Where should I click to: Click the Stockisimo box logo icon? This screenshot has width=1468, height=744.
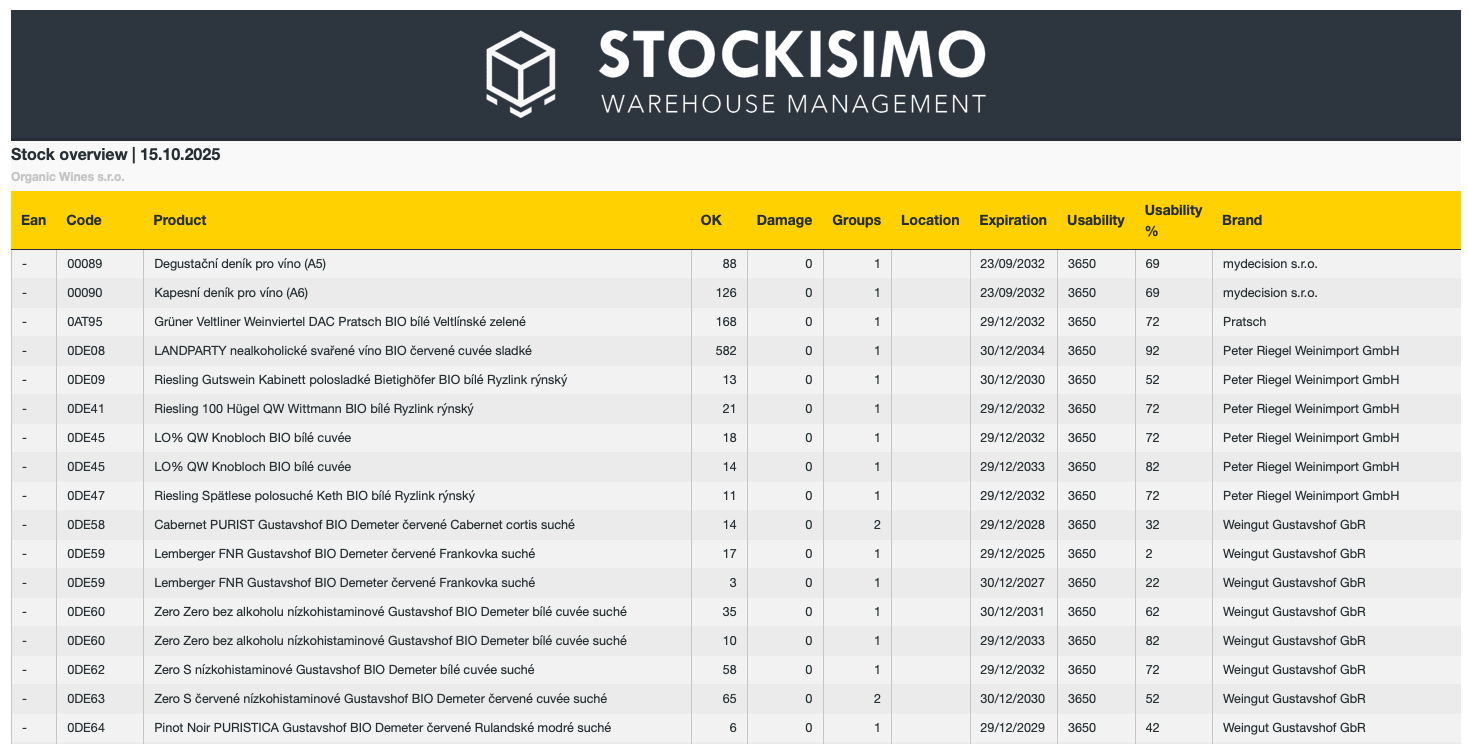519,74
